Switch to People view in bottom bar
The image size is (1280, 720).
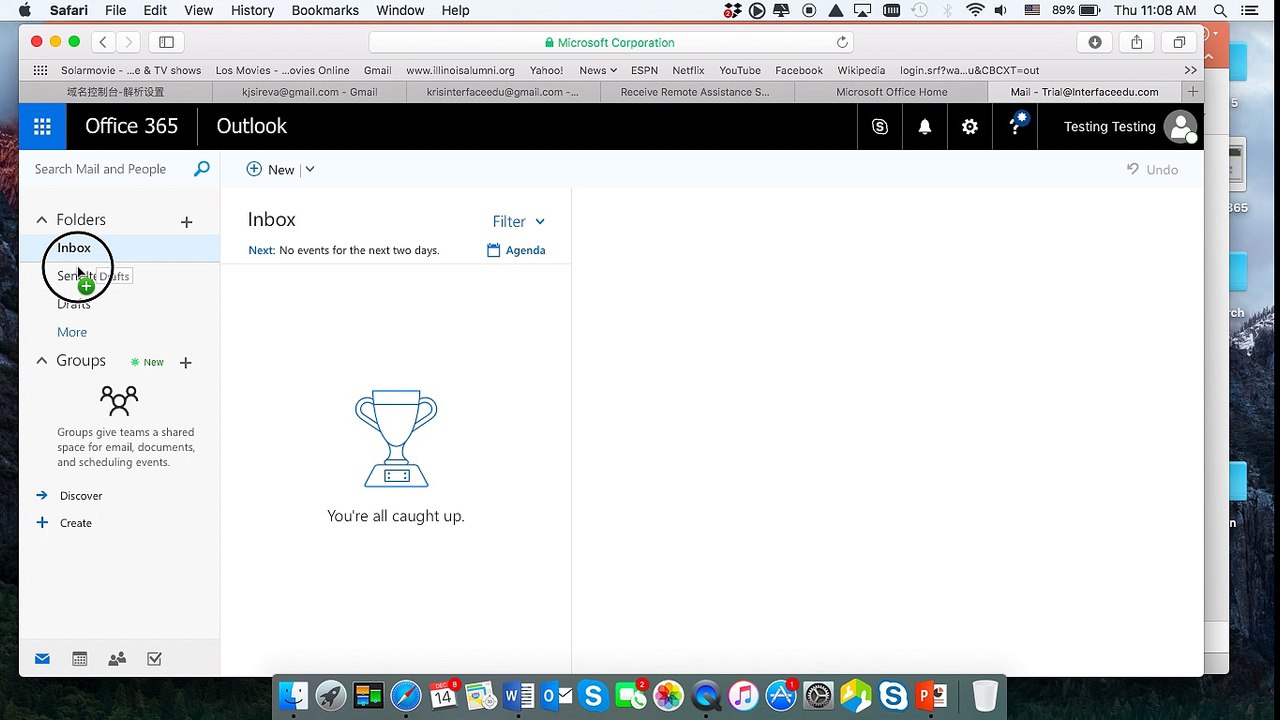[117, 659]
